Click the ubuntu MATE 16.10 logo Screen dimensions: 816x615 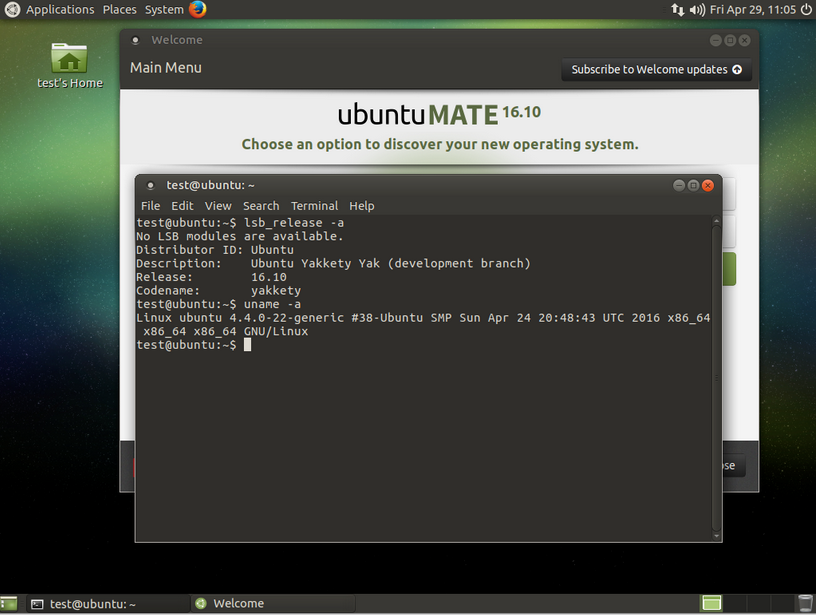439,114
